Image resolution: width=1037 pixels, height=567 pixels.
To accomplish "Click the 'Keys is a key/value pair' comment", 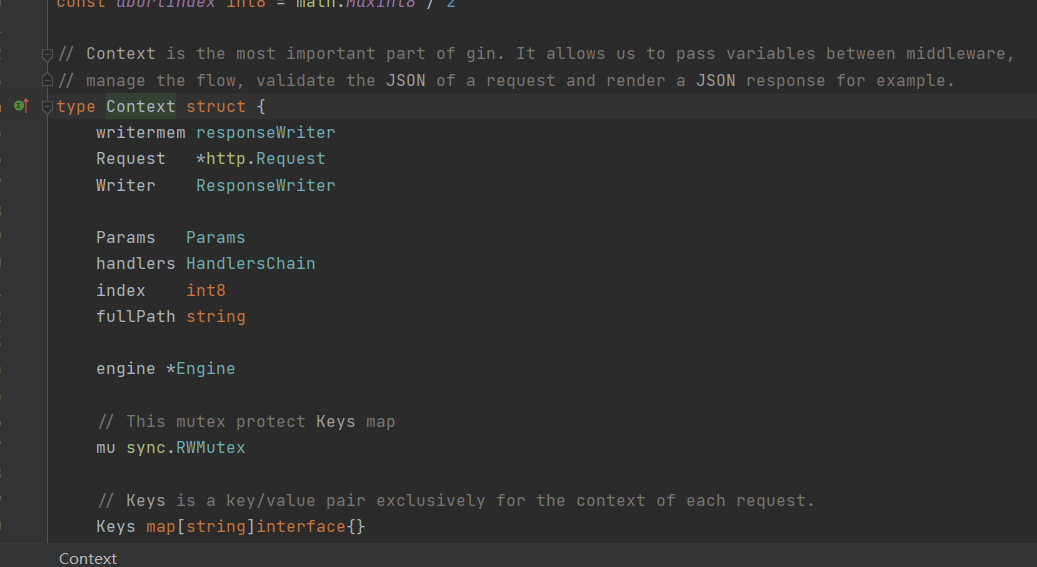I will pos(456,500).
